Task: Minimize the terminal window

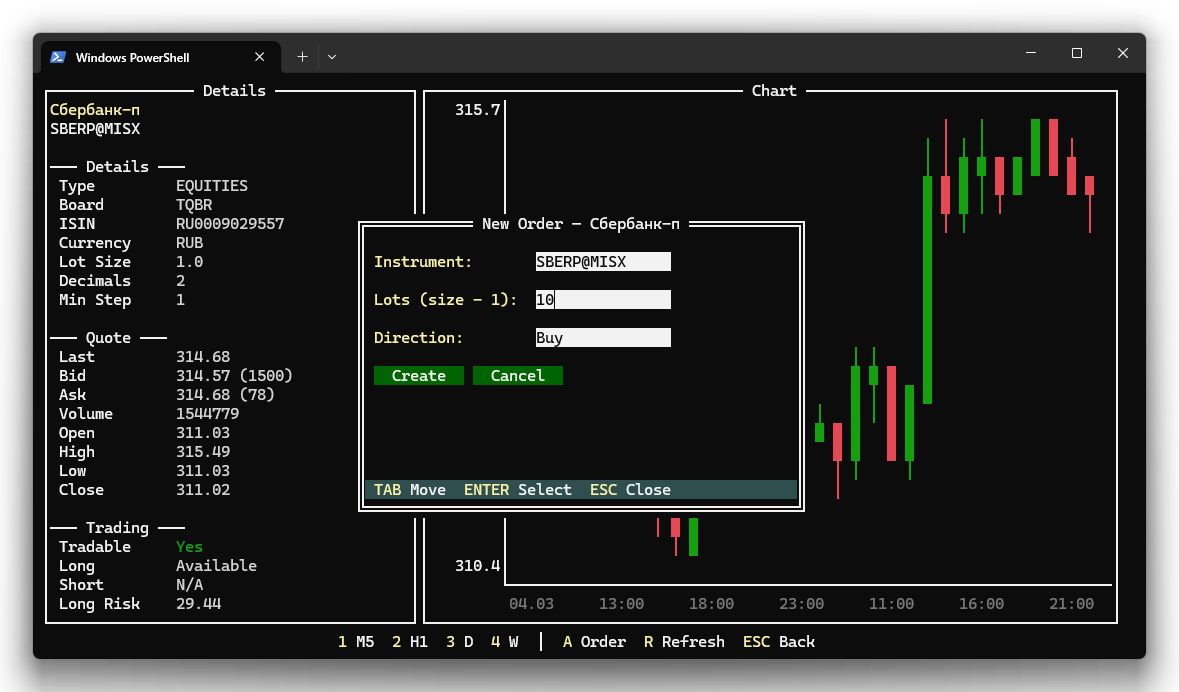Action: pyautogui.click(x=1031, y=53)
